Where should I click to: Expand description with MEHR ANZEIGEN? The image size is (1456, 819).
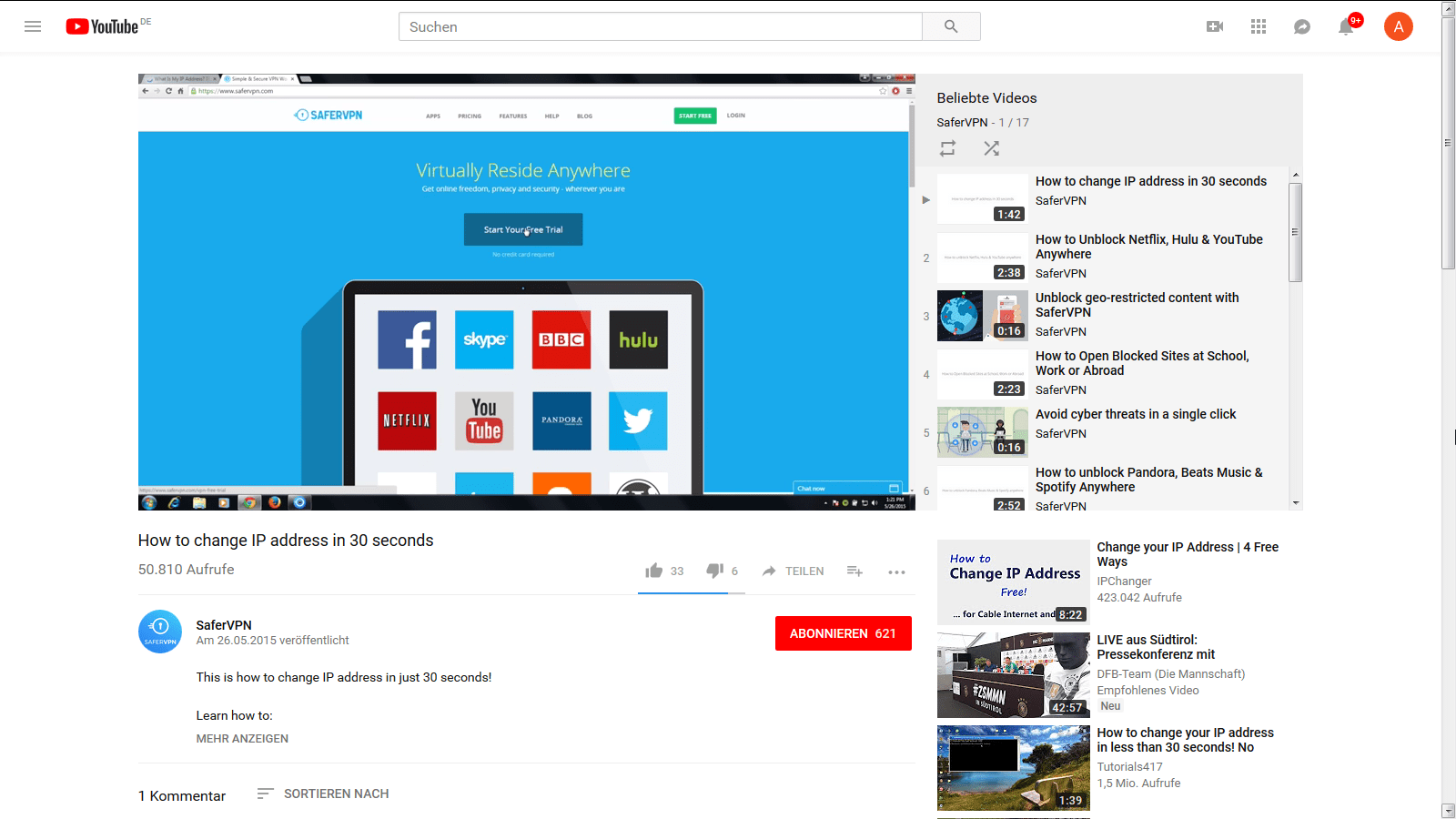242,738
